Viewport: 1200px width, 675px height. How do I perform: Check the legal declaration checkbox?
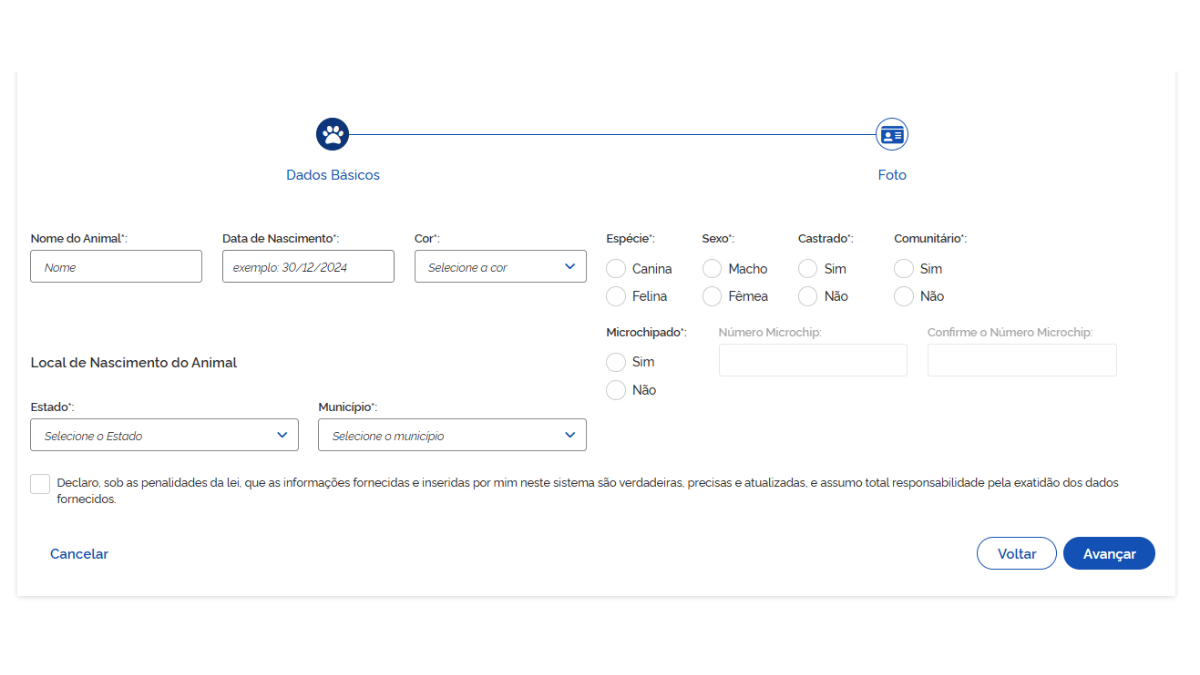click(40, 484)
